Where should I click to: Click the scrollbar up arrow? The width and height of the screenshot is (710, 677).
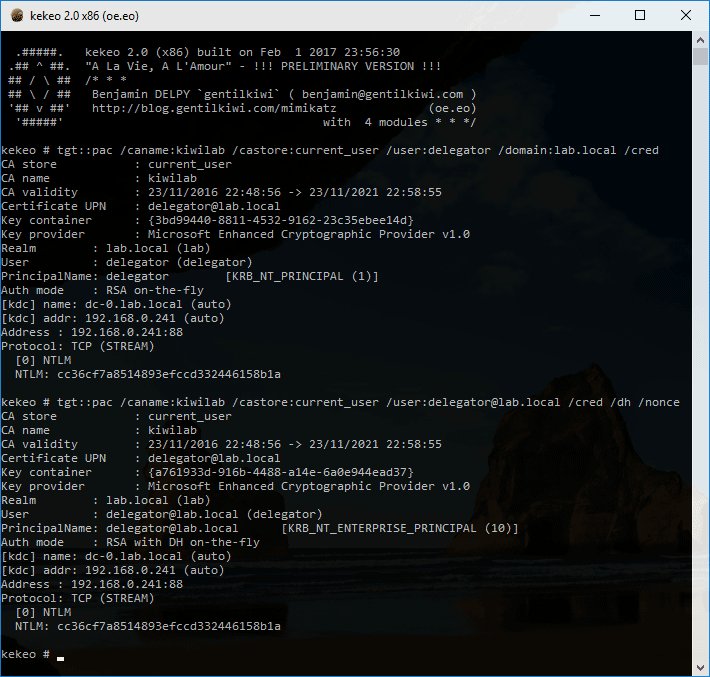coord(700,40)
